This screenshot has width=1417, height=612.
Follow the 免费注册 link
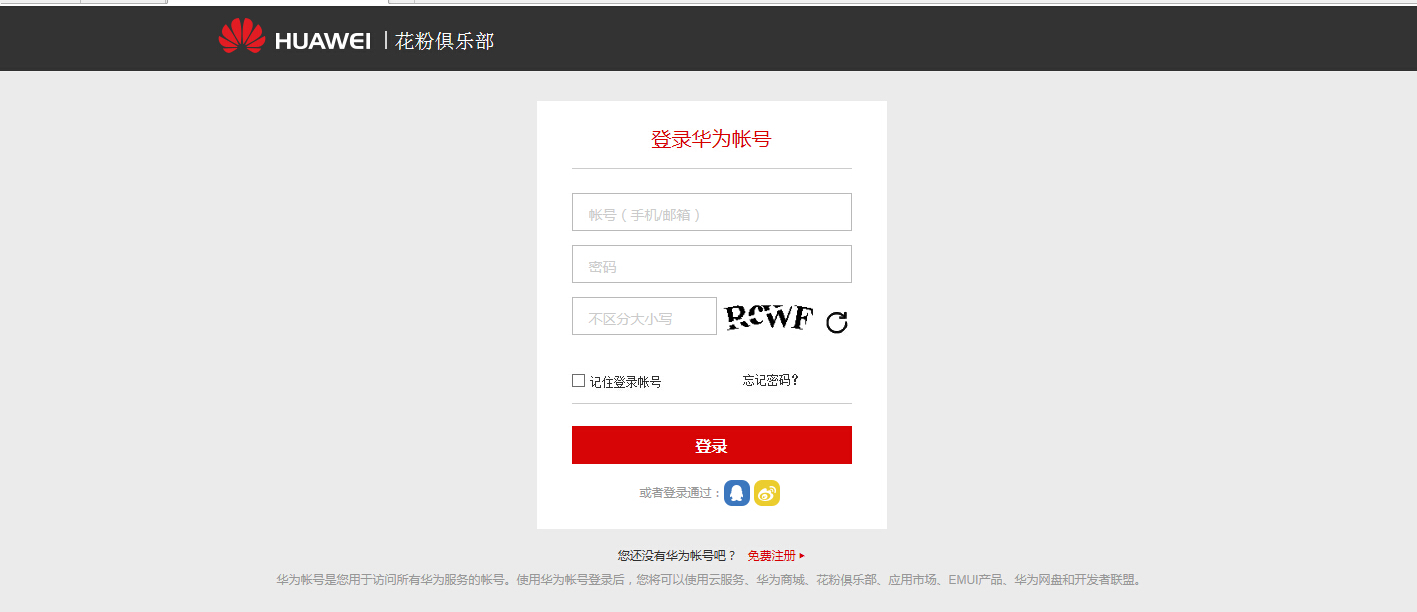tap(771, 556)
